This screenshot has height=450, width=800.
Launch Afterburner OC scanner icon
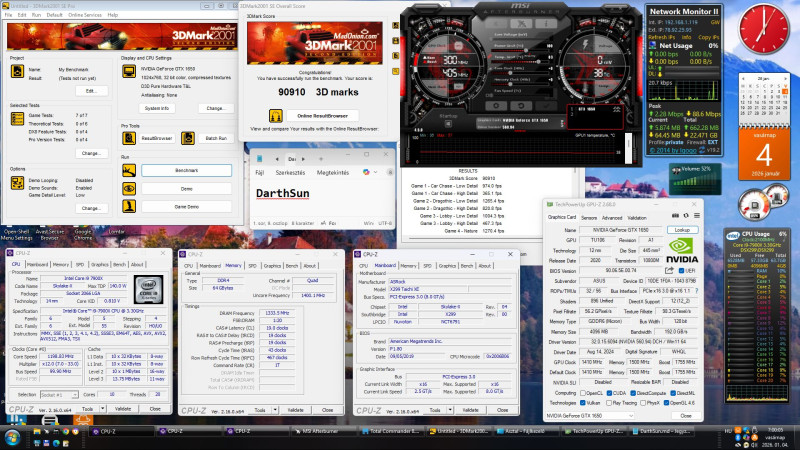click(521, 23)
